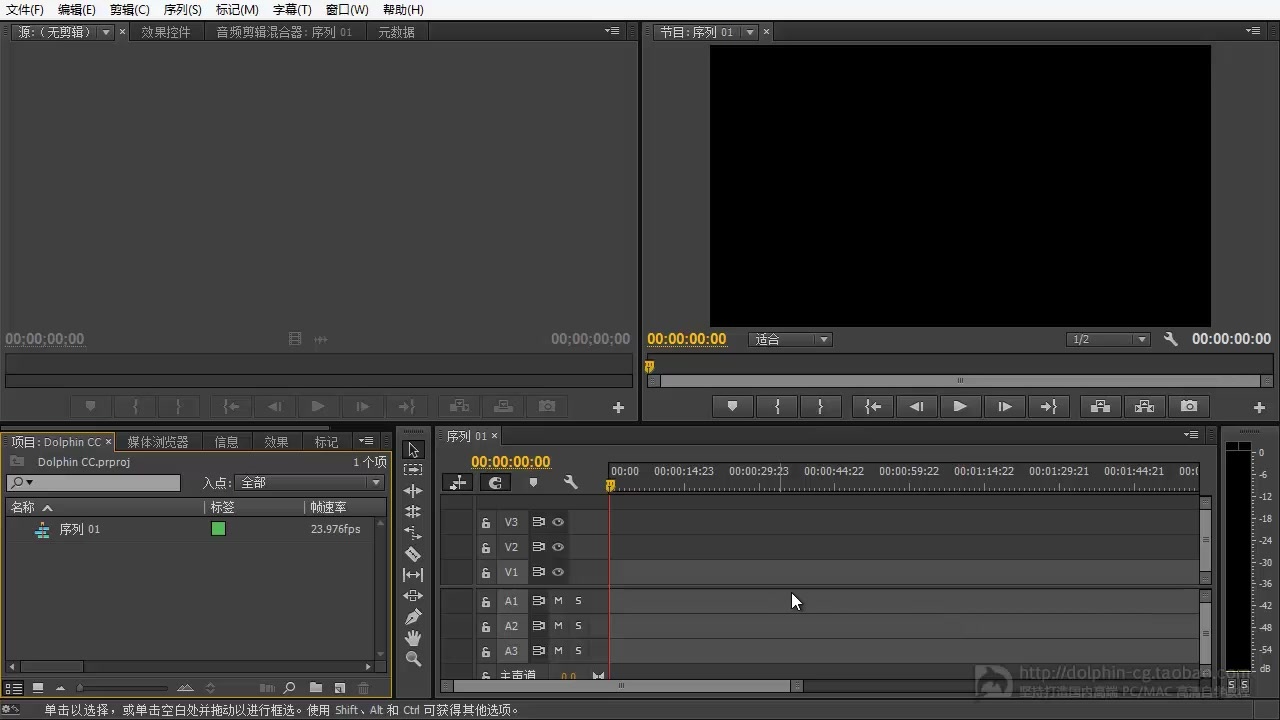This screenshot has height=720, width=1280.
Task: Toggle lock on V3 track
Action: [x=486, y=522]
